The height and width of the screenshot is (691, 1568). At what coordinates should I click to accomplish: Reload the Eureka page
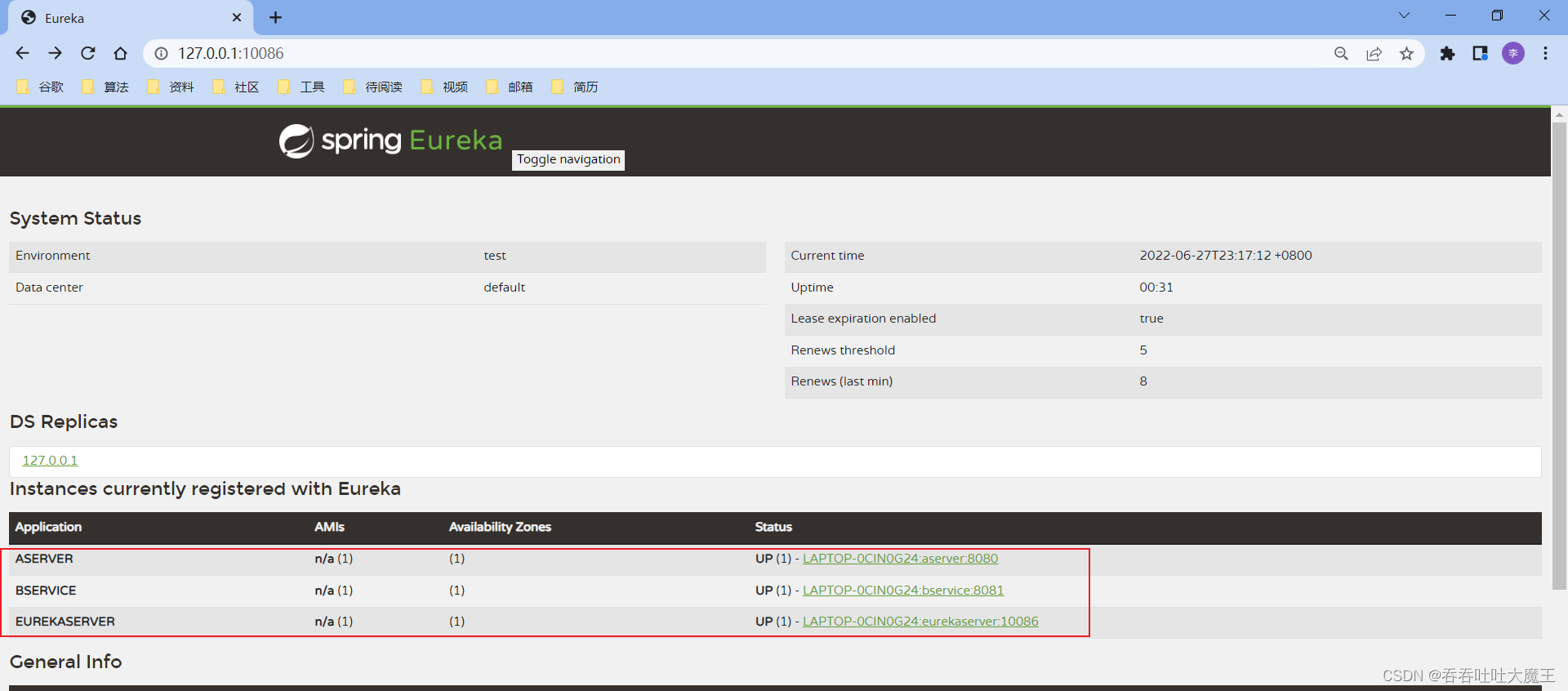click(88, 53)
